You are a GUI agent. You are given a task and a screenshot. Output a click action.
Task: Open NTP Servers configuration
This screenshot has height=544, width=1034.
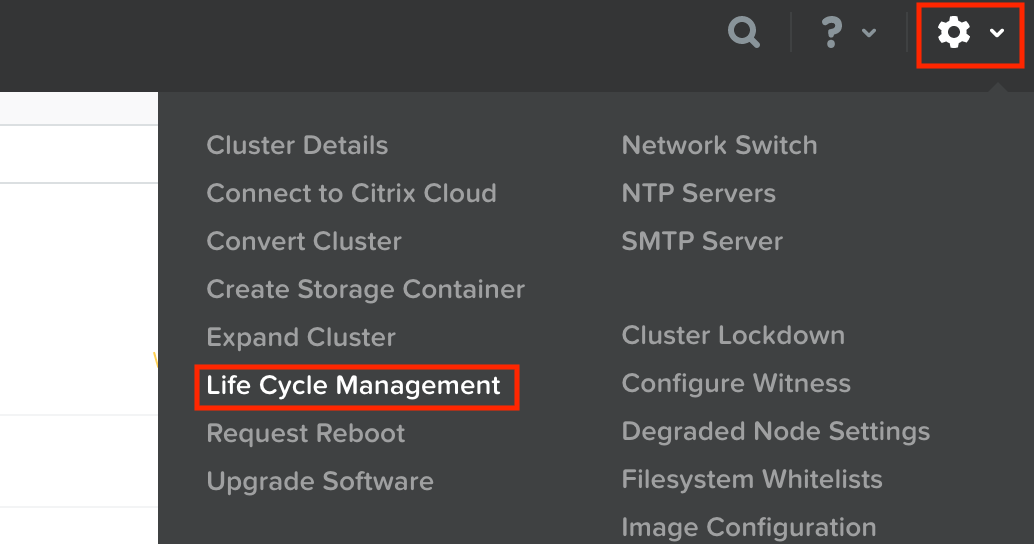[x=698, y=193]
